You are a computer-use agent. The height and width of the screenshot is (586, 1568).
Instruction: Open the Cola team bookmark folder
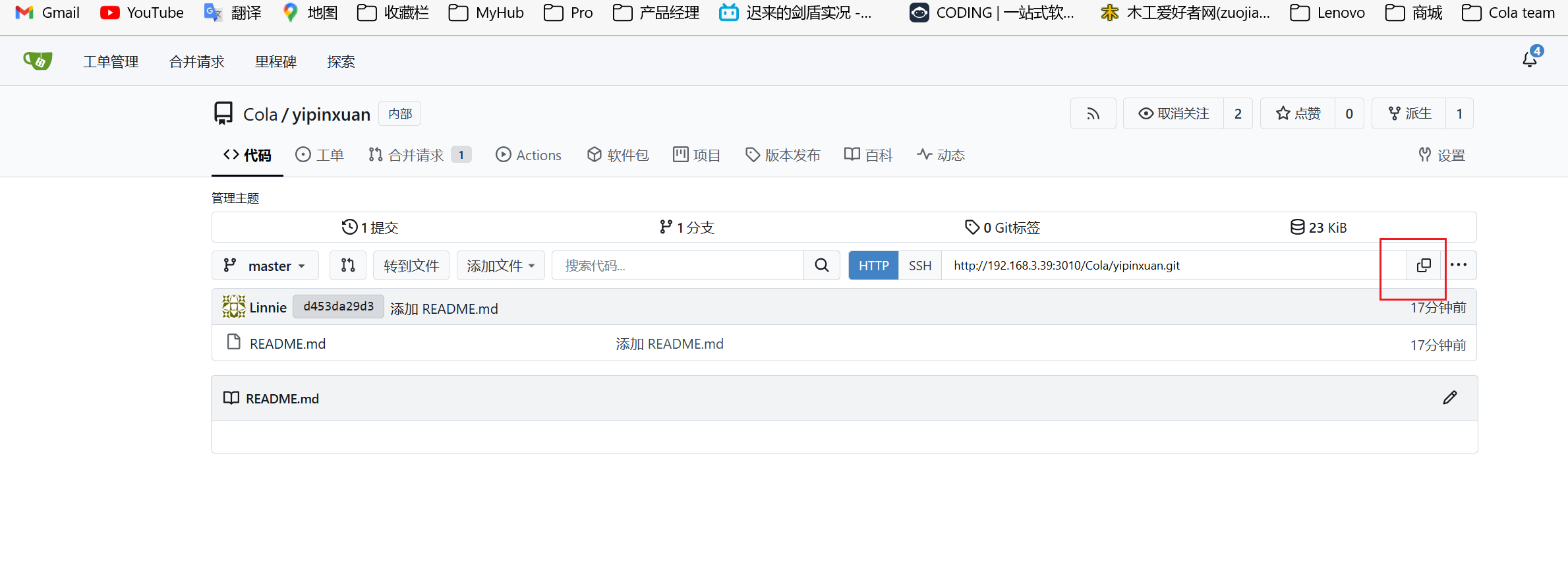pos(1508,13)
